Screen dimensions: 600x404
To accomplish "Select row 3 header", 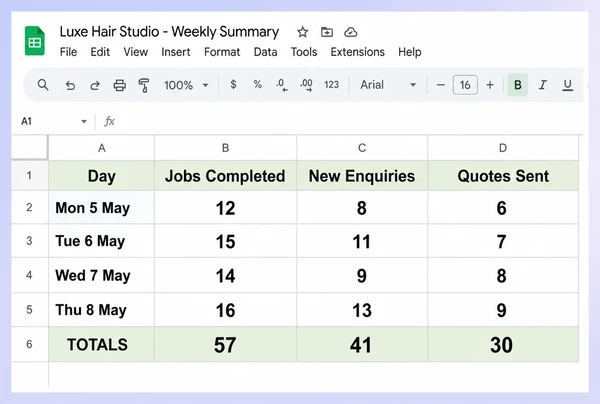I will click(29, 241).
